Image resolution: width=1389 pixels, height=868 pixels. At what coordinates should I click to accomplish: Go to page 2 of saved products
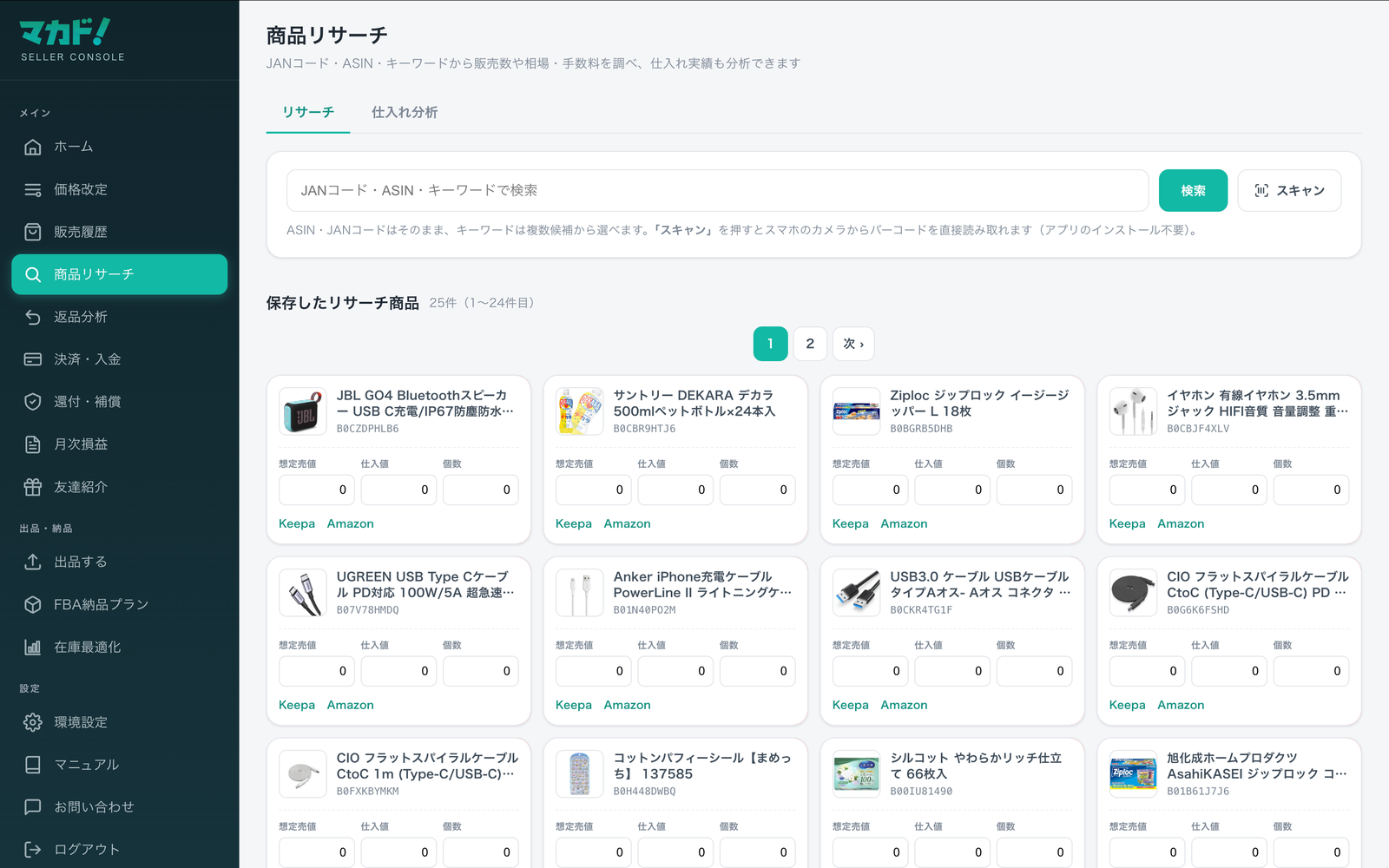coord(810,344)
